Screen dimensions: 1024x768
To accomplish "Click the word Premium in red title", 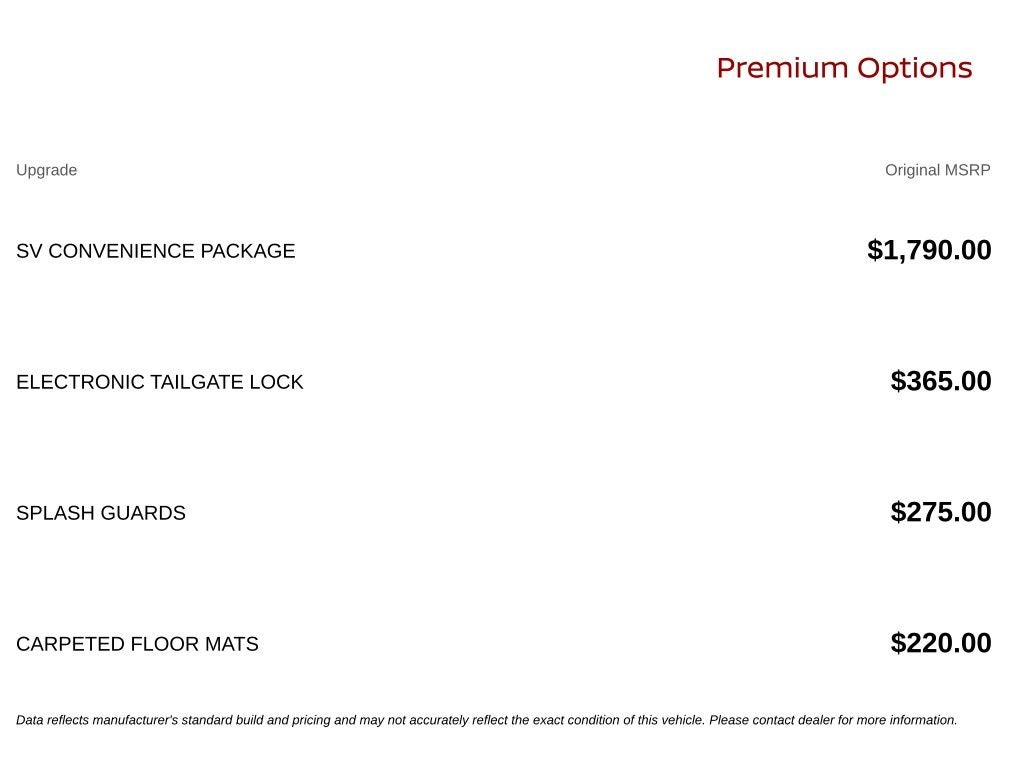I will pyautogui.click(x=782, y=68).
